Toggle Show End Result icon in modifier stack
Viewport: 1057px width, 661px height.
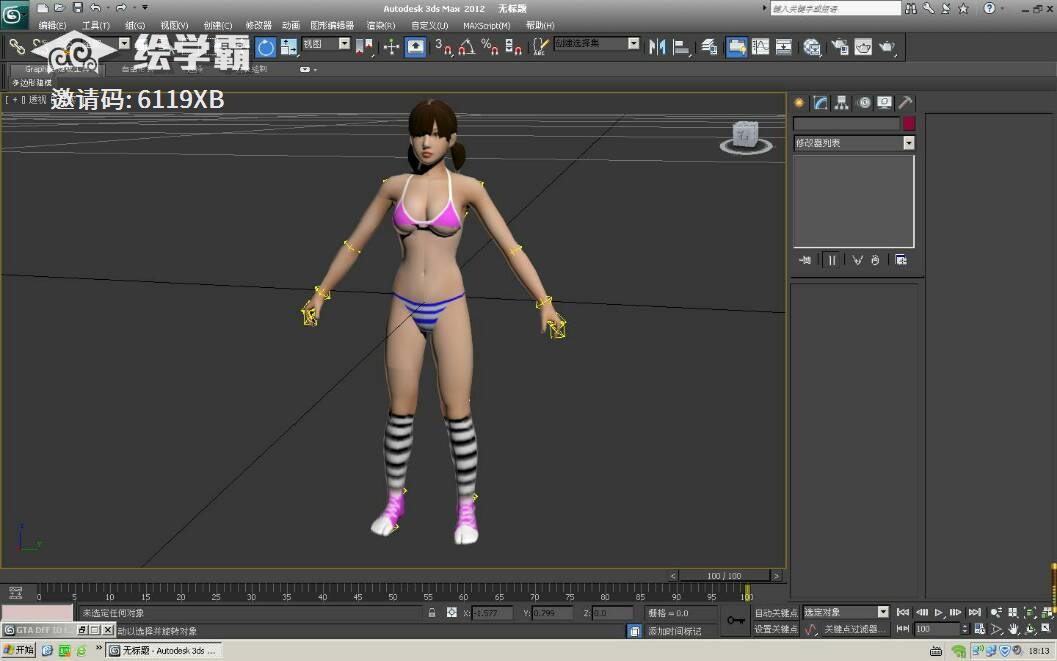(832, 260)
